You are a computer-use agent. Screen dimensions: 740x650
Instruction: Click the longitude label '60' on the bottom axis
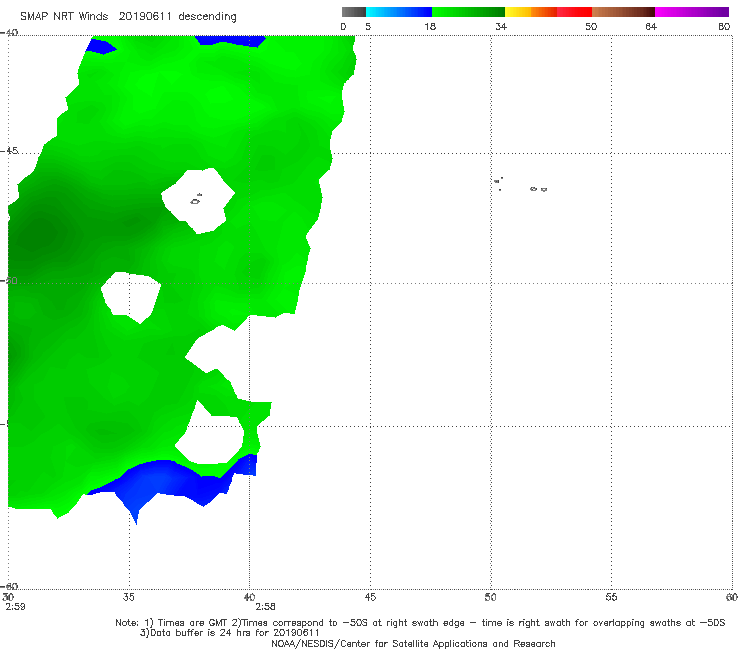tap(732, 597)
